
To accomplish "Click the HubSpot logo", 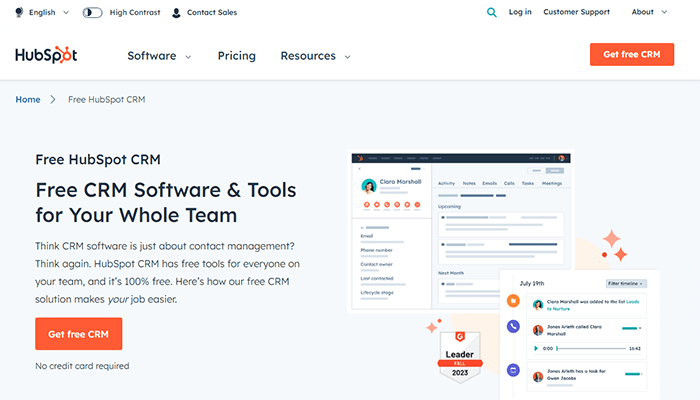I will coord(46,55).
